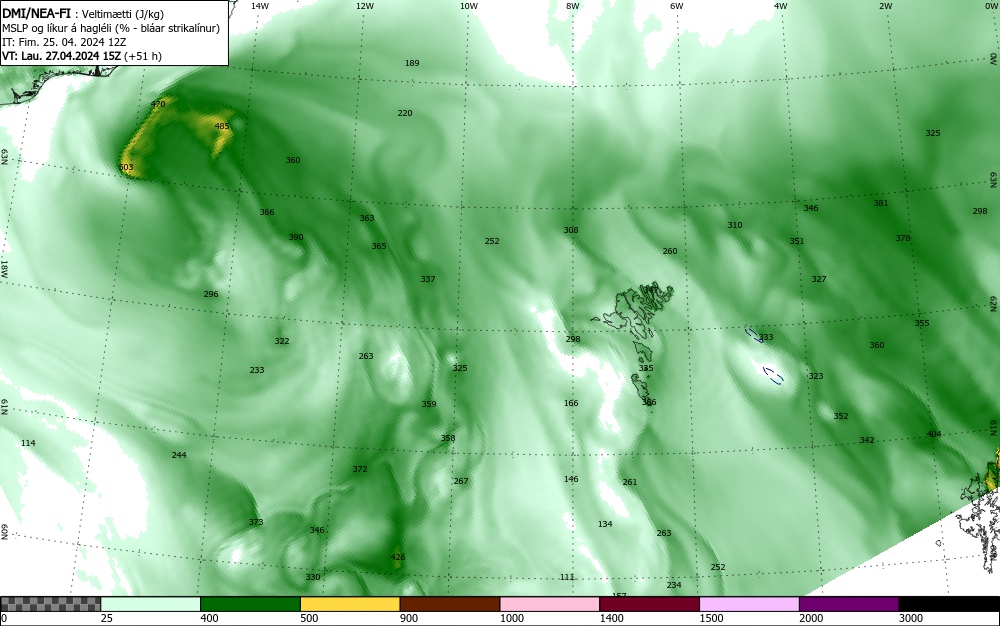Click the 296 value on the map

tap(211, 295)
